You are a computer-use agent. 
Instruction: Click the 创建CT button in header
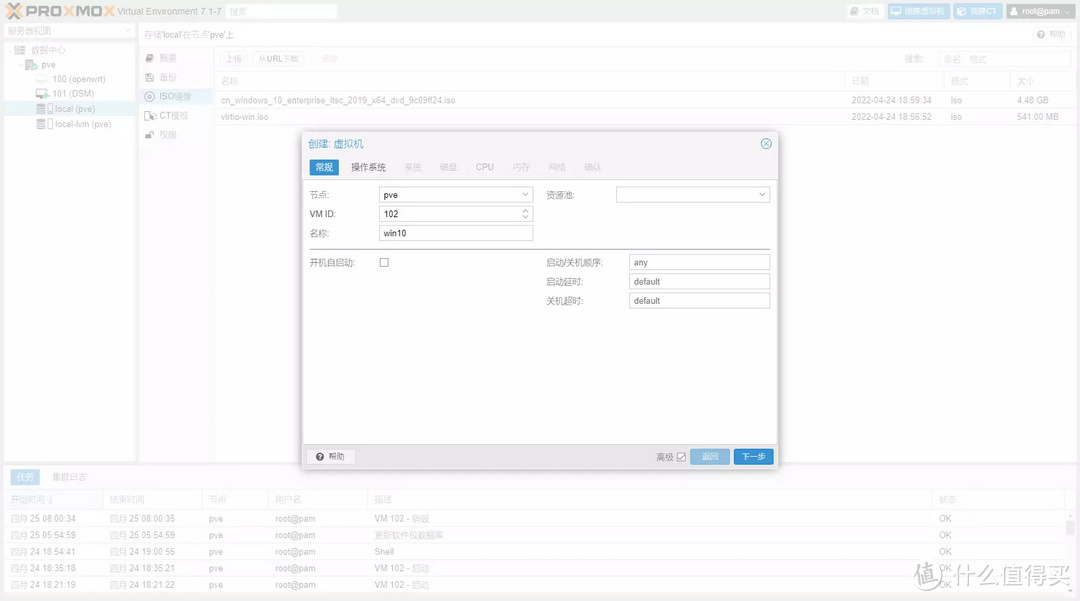976,11
